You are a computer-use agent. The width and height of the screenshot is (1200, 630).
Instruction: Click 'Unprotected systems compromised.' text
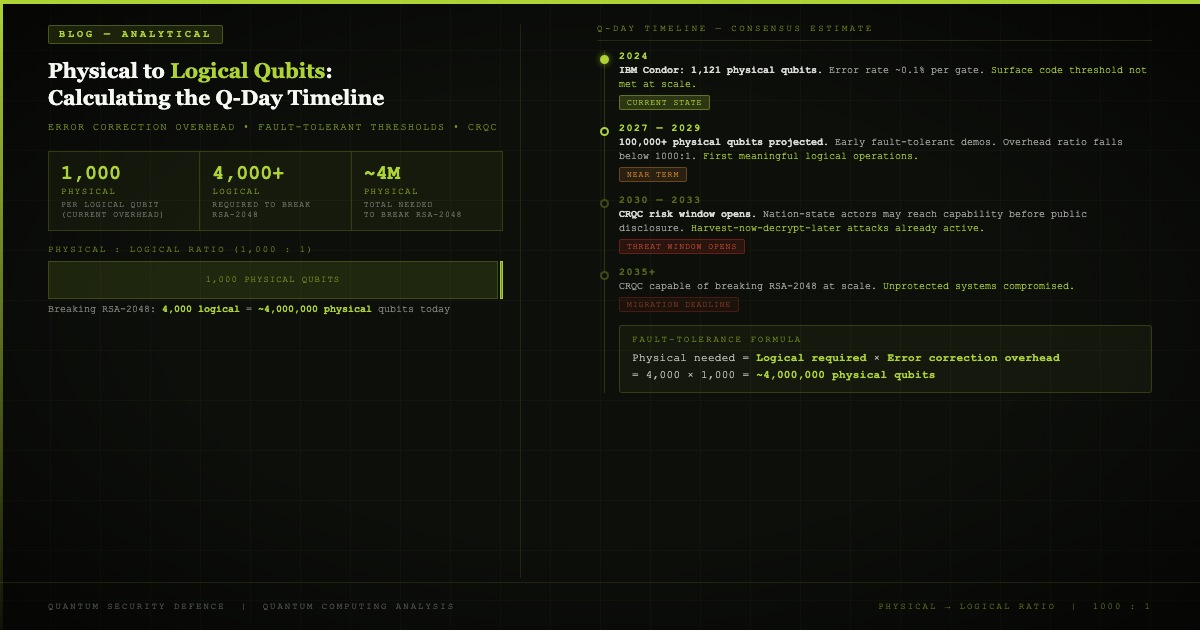979,286
